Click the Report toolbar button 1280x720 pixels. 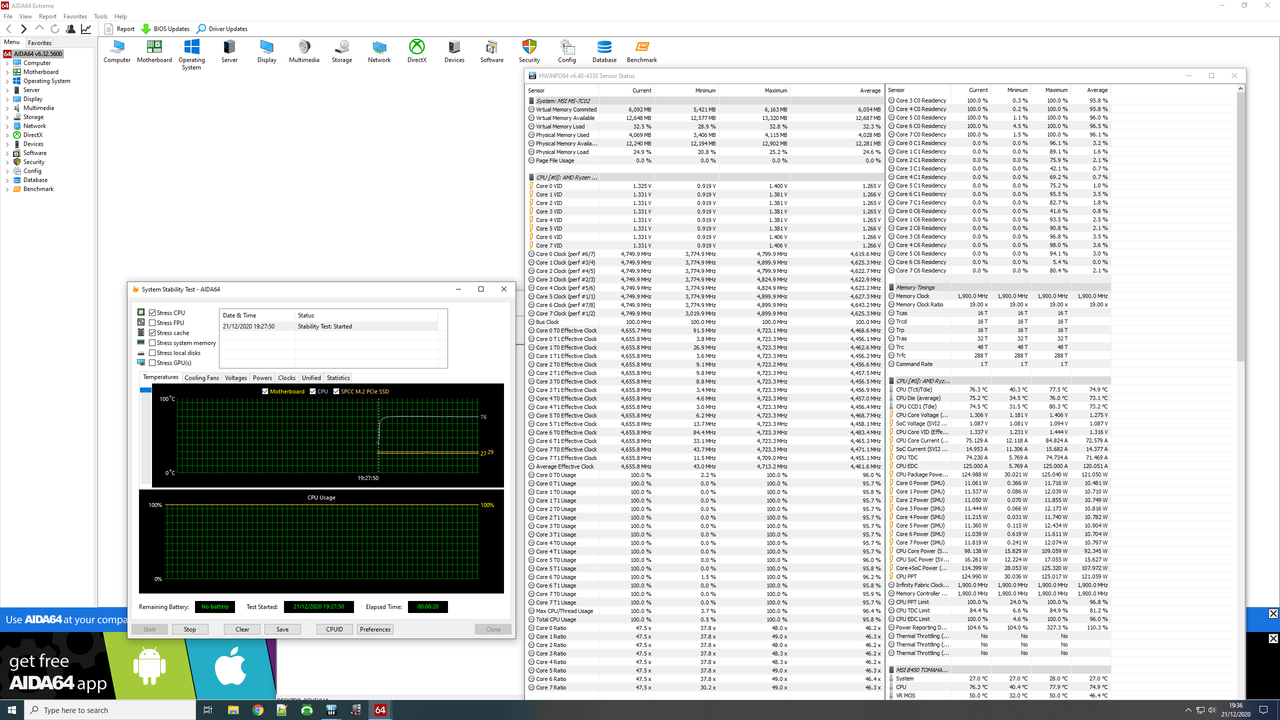[x=119, y=29]
